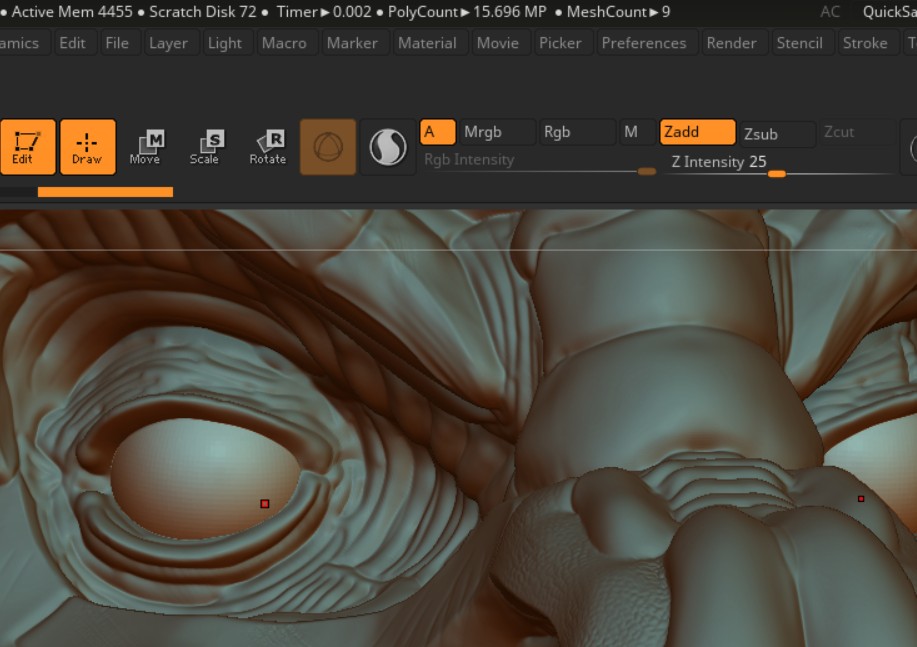
Task: Toggle the A button
Action: tap(437, 132)
